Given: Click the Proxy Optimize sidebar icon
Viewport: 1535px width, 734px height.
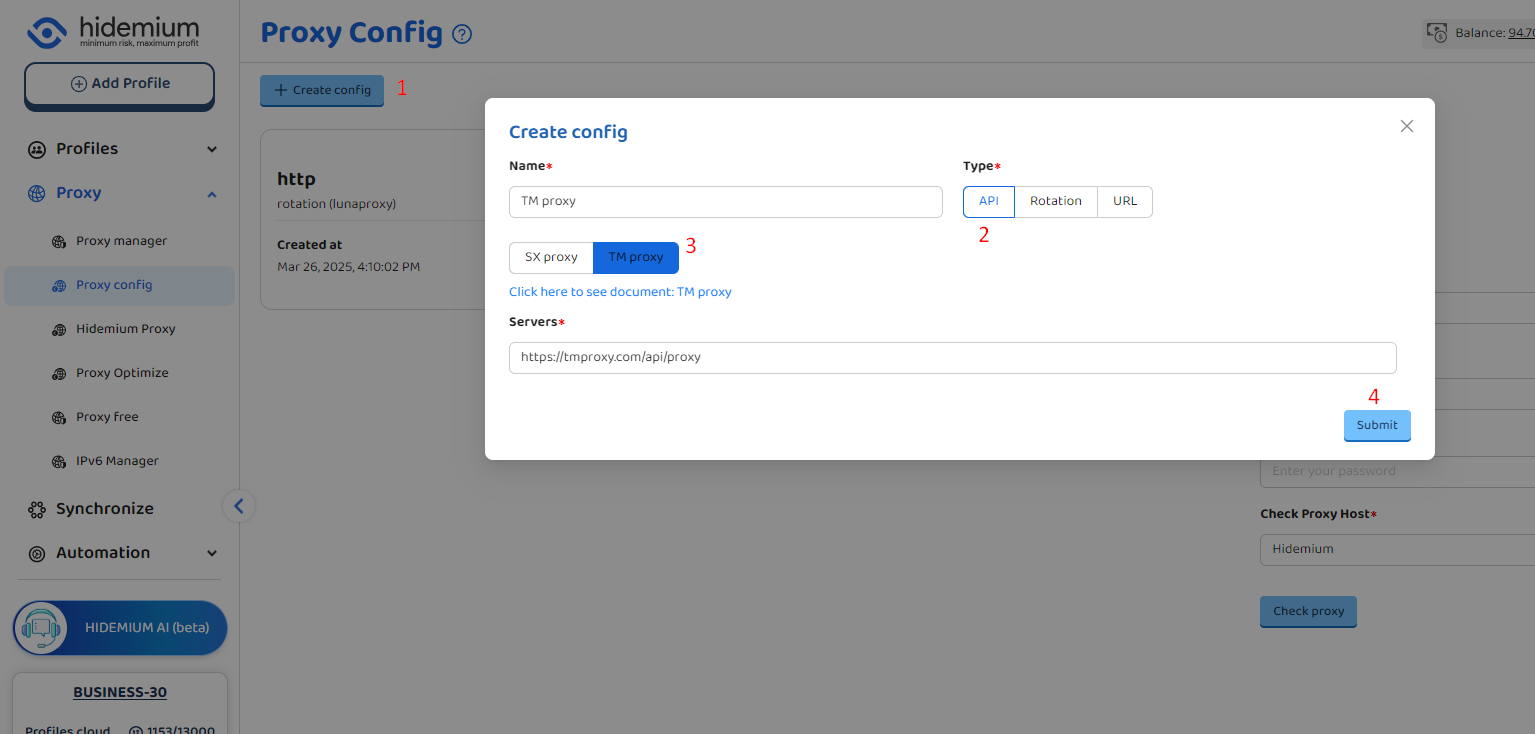Looking at the screenshot, I should pyautogui.click(x=59, y=373).
